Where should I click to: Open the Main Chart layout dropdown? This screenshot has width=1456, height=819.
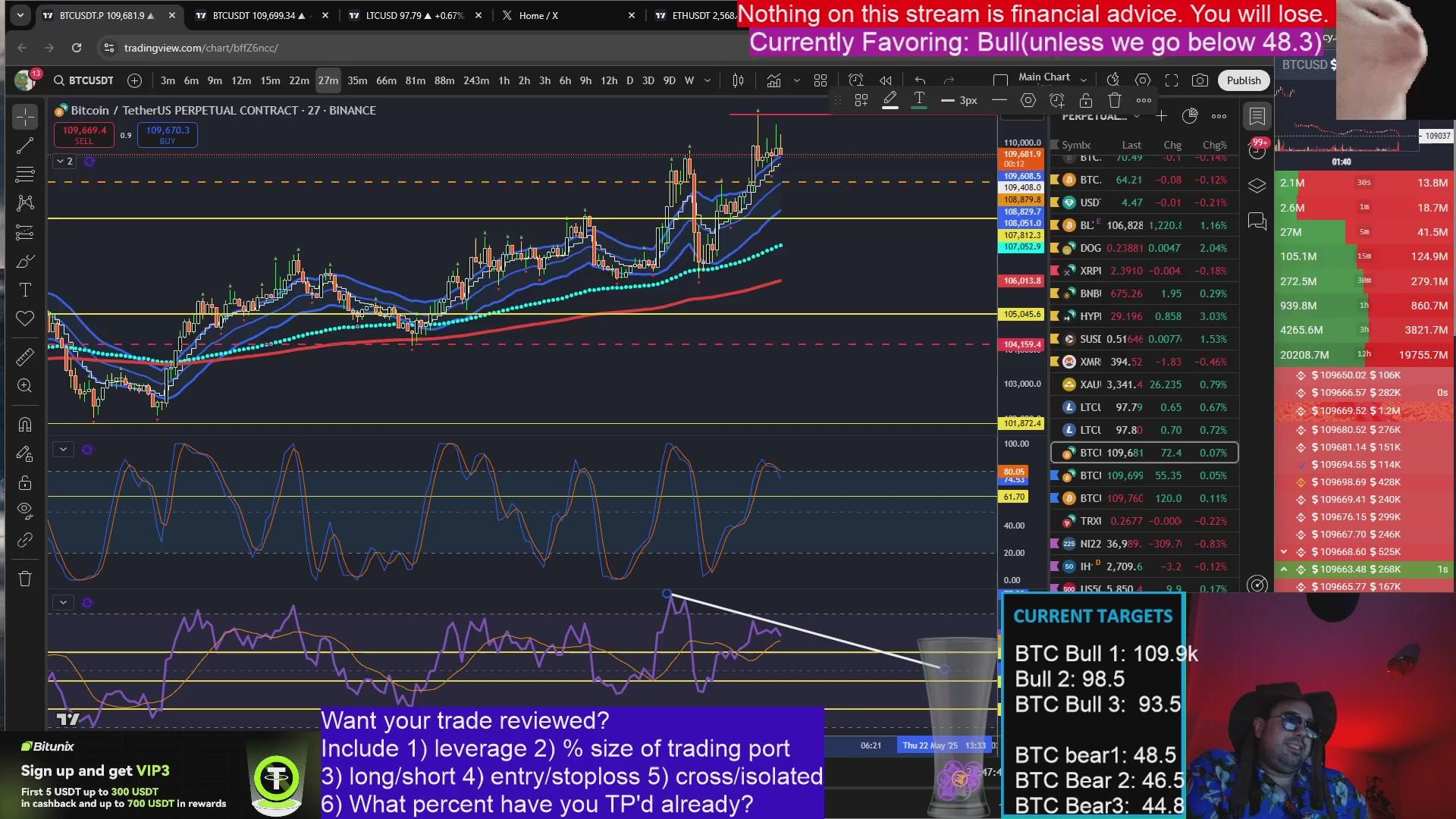[1053, 77]
